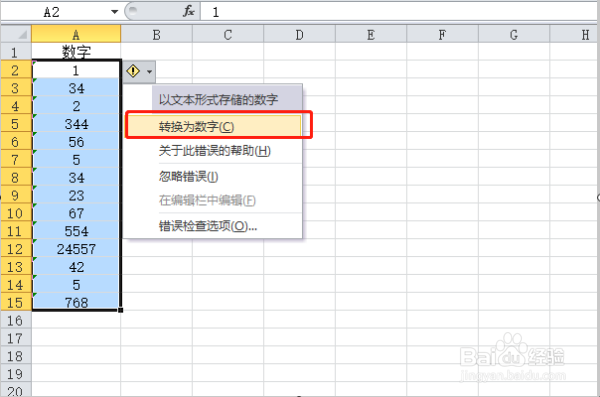600x397 pixels.
Task: Select row 1 header
Action: point(16,51)
